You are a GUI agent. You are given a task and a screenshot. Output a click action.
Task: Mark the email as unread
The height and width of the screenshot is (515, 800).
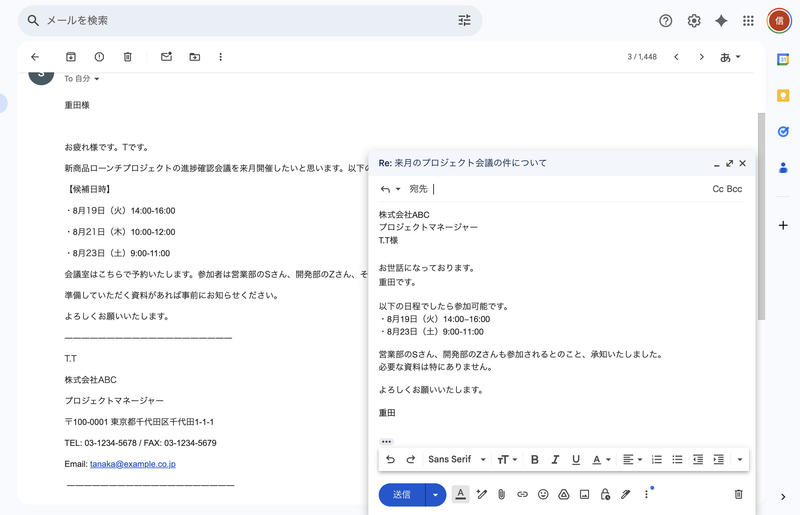166,57
